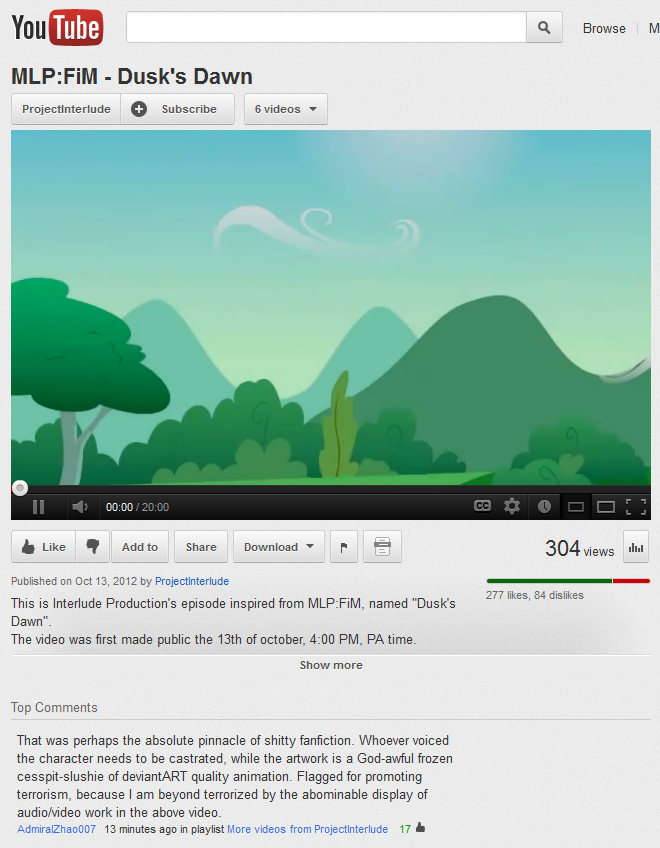Click the search magnifier button

pos(544,27)
